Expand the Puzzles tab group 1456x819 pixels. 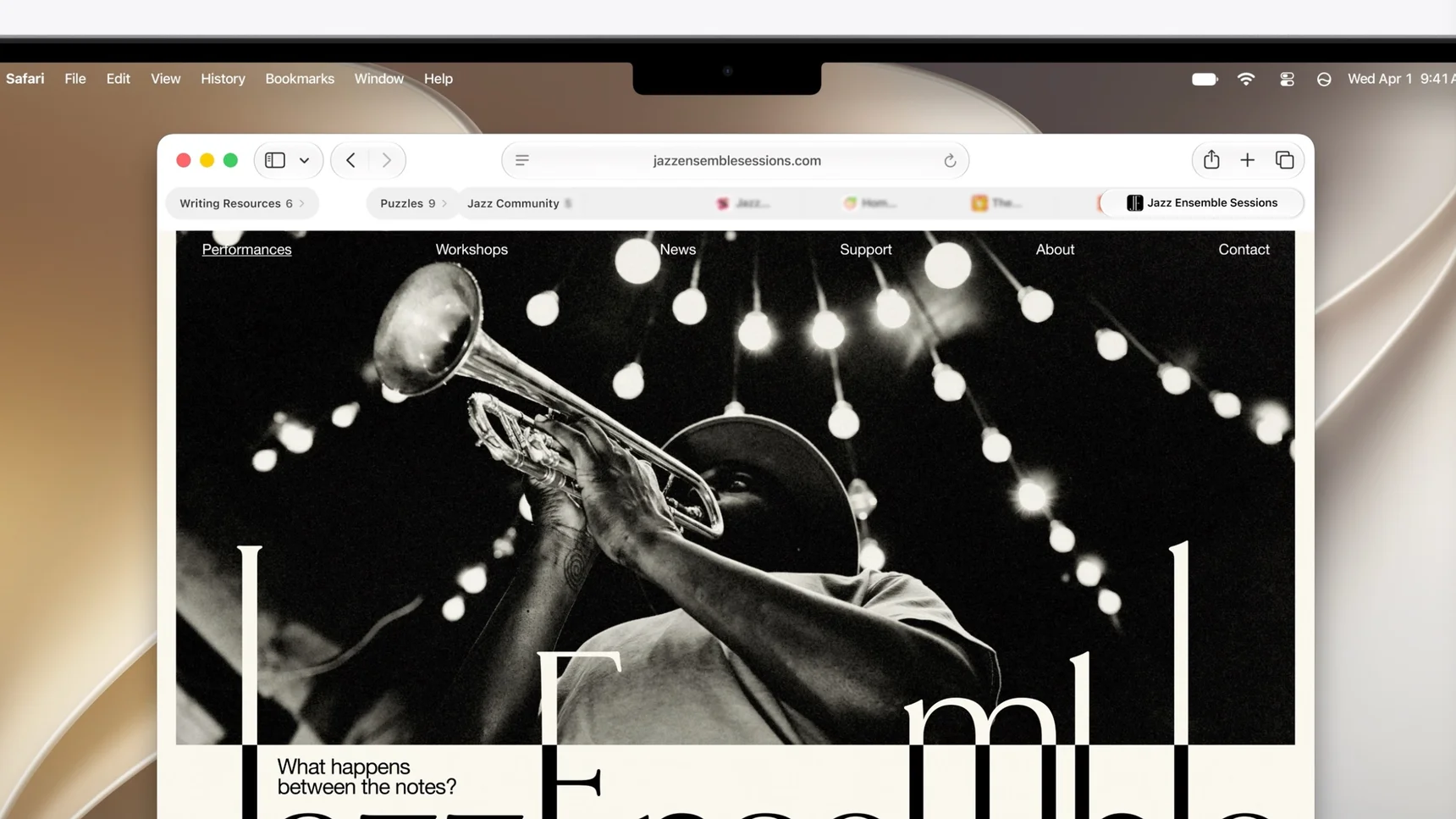(x=413, y=203)
